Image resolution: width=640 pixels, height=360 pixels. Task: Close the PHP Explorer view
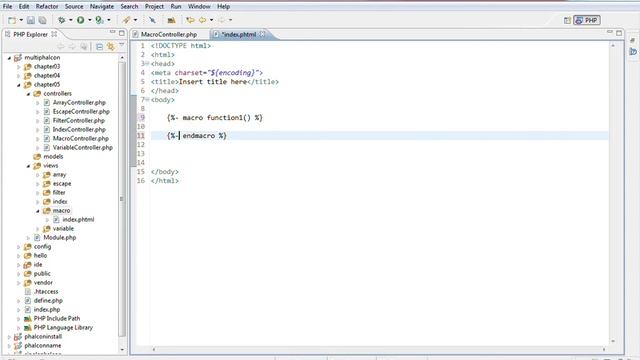click(54, 34)
